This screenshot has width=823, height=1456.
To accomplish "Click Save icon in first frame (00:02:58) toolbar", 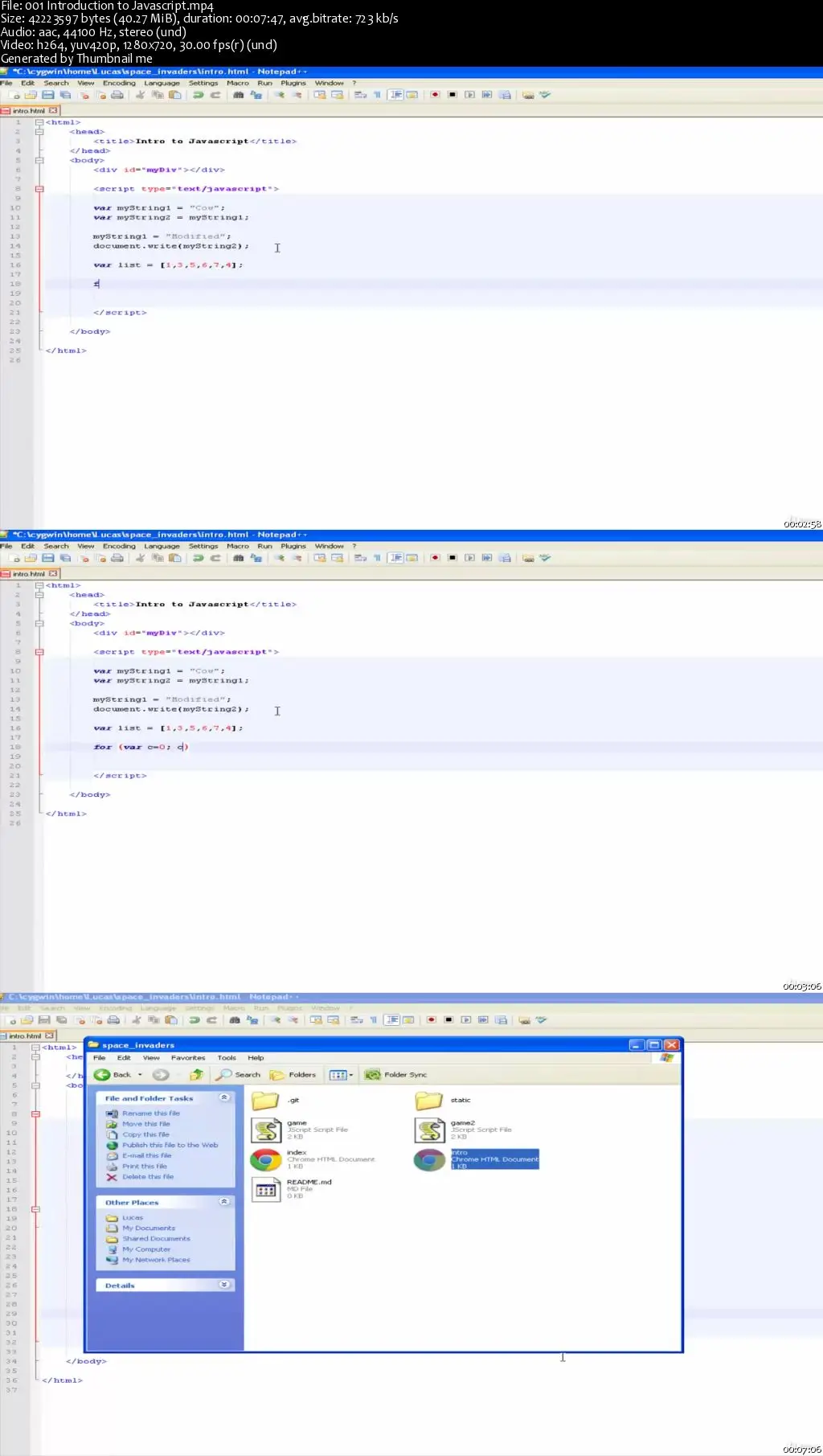I will coord(47,95).
